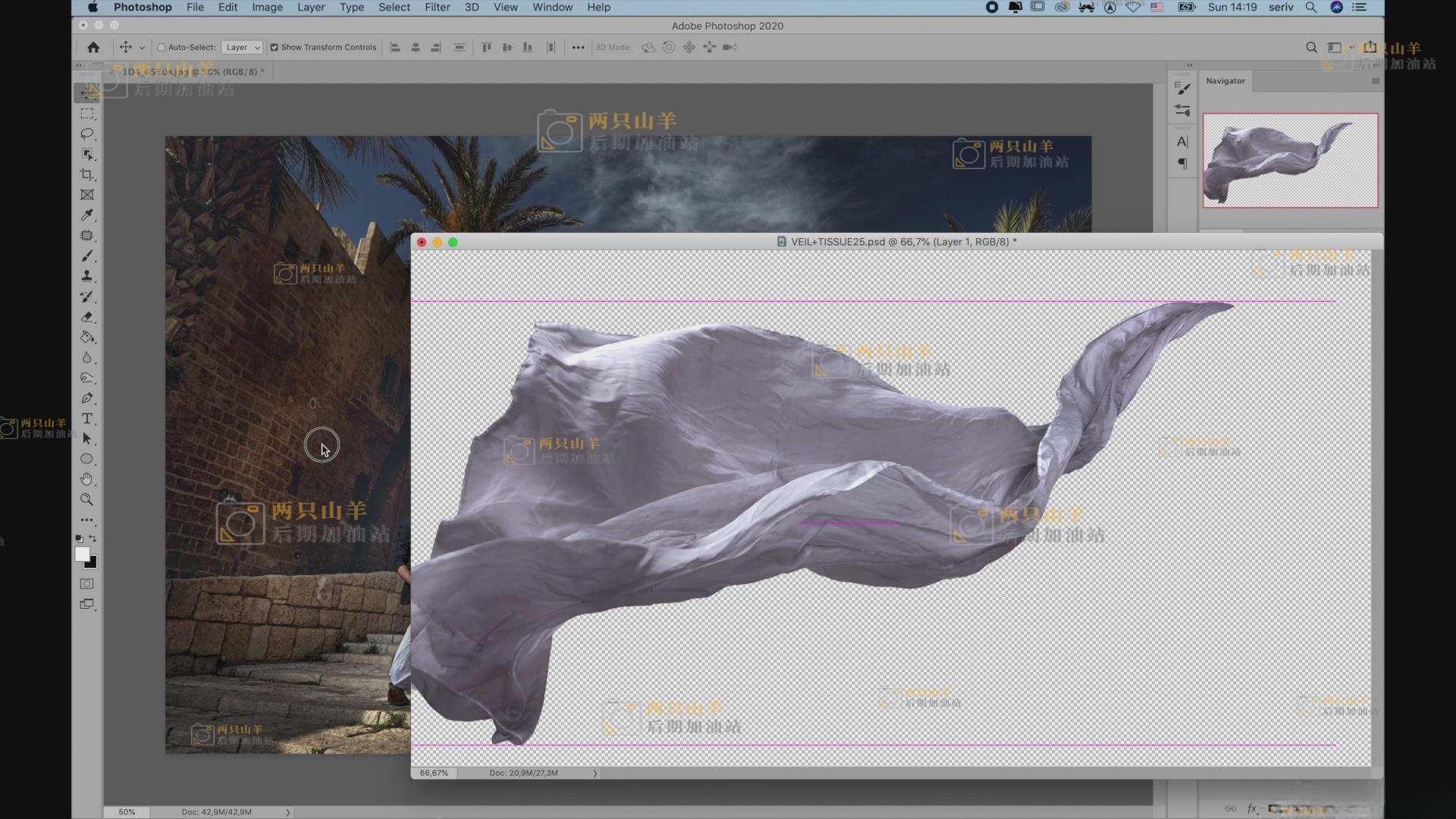Viewport: 1456px width, 819px height.
Task: Select the Lasso tool
Action: [x=87, y=134]
